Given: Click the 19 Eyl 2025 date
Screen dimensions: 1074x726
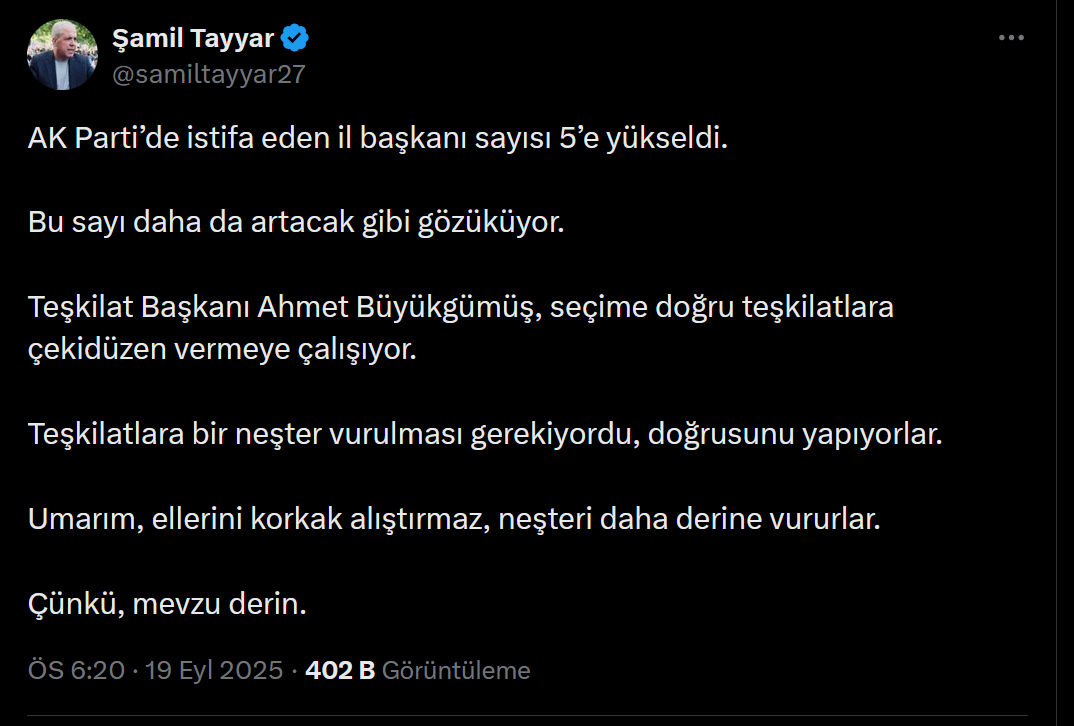Looking at the screenshot, I should [214, 670].
